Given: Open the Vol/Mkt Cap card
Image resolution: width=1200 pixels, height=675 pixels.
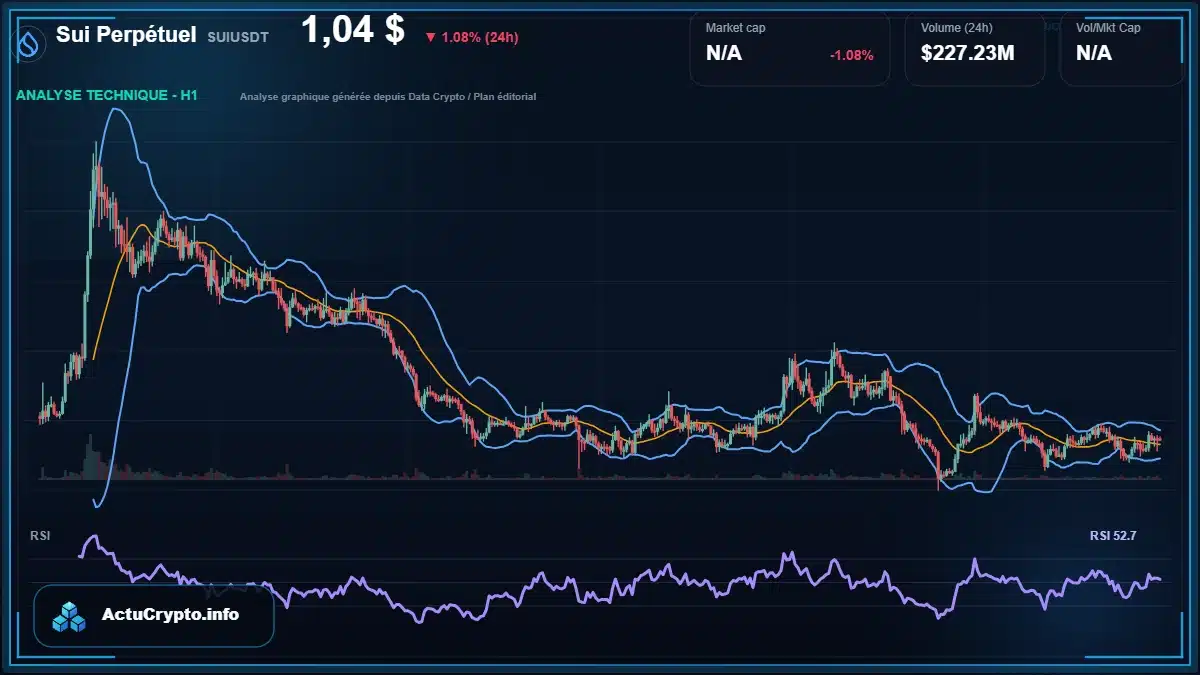Looking at the screenshot, I should pyautogui.click(x=1123, y=48).
